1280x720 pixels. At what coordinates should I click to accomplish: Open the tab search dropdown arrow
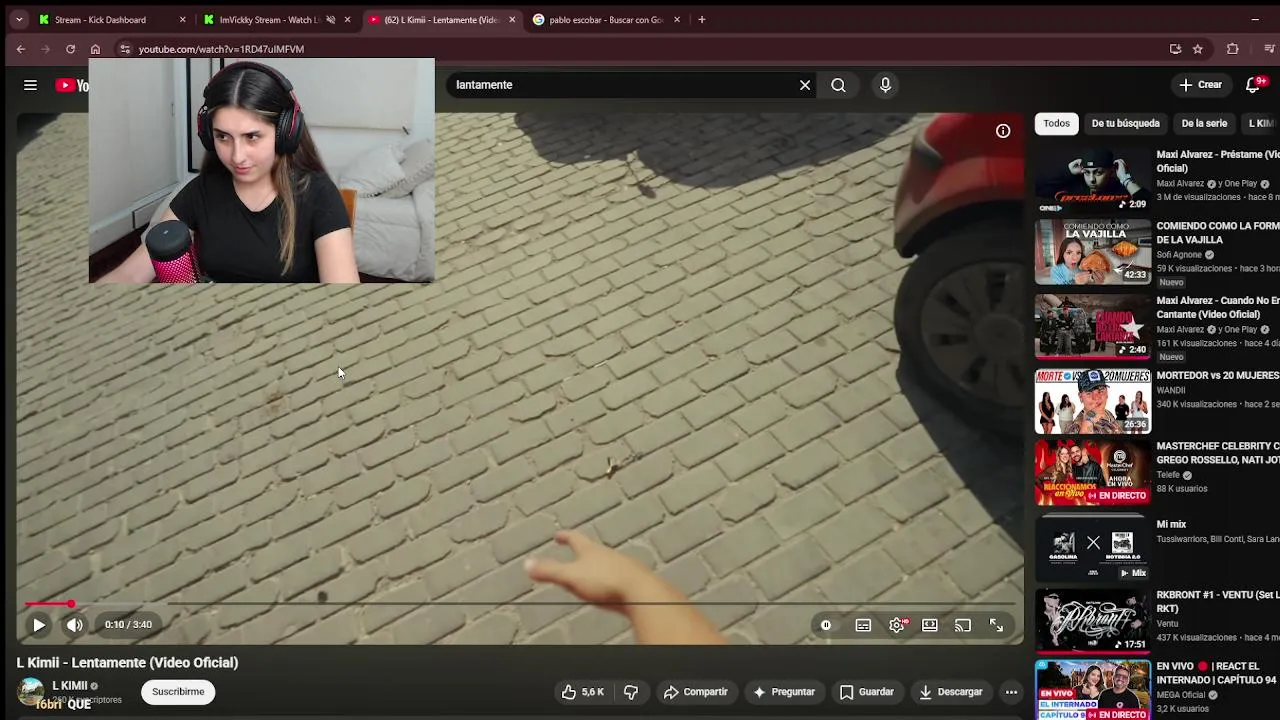(18, 20)
